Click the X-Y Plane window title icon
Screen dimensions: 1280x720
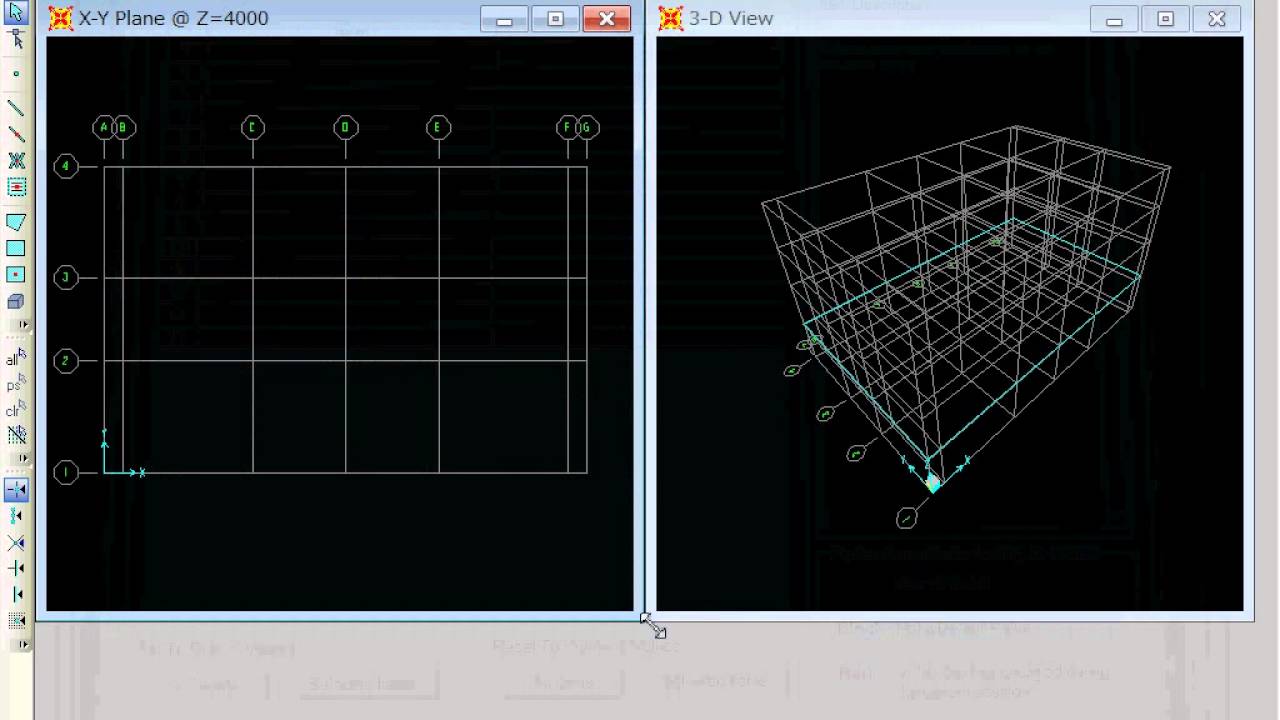point(61,18)
